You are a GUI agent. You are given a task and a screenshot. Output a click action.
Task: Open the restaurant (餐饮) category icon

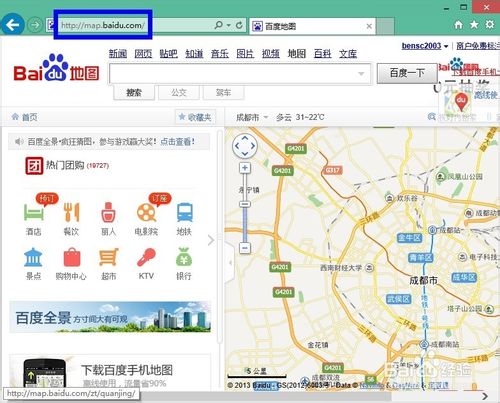pos(71,212)
